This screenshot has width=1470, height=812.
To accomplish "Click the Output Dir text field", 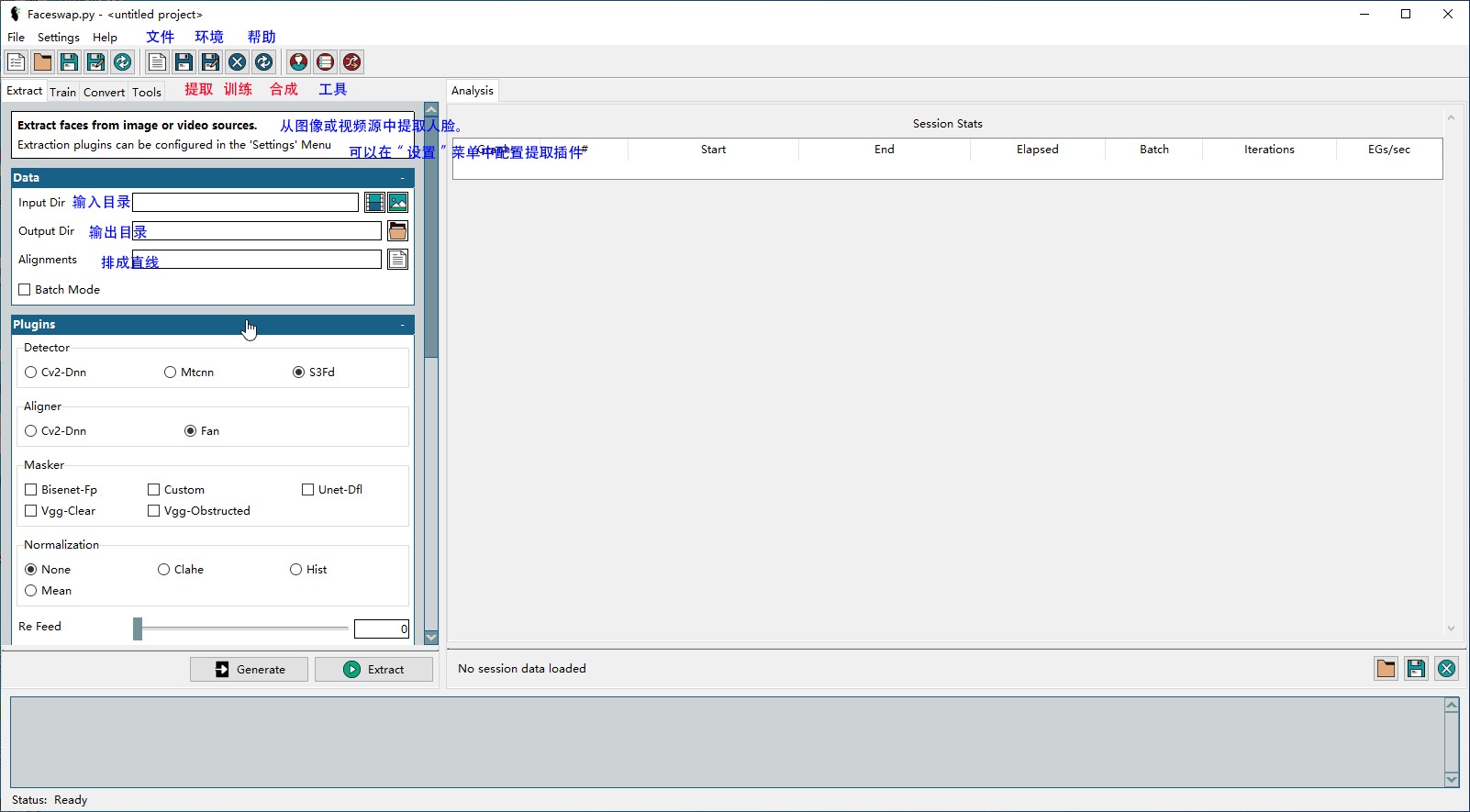I will point(257,231).
